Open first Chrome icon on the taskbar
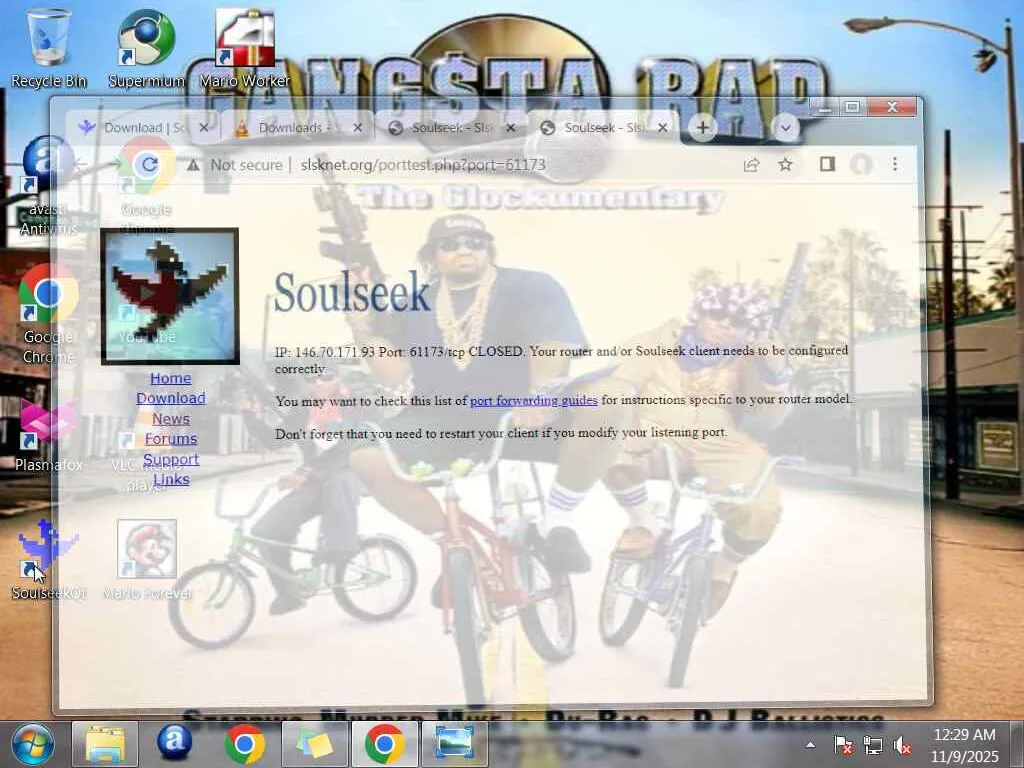This screenshot has height=768, width=1024. click(x=244, y=744)
